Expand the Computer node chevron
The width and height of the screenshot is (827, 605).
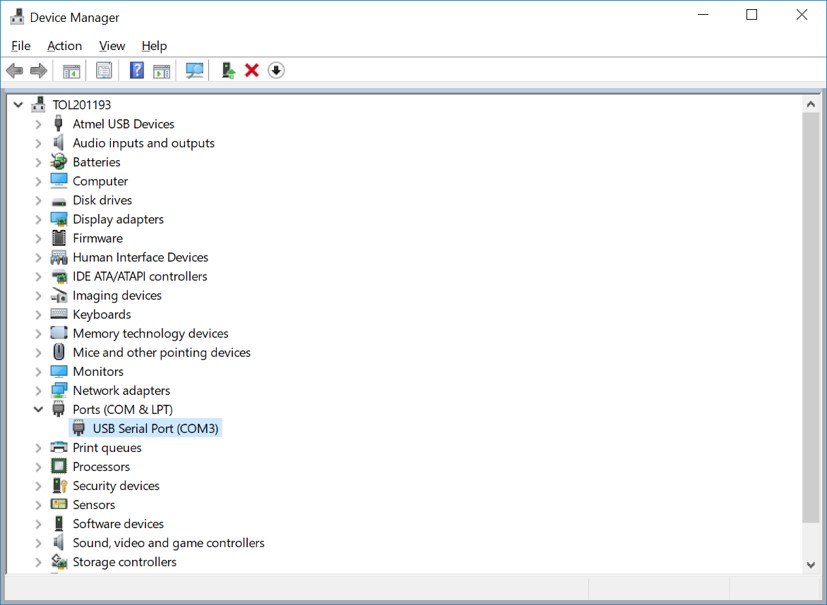pos(38,181)
